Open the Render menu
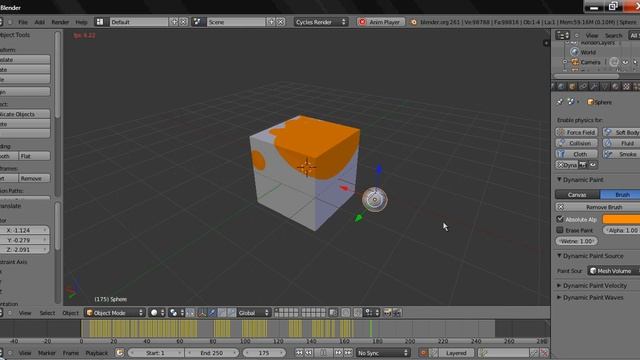640x360 pixels. (60, 22)
